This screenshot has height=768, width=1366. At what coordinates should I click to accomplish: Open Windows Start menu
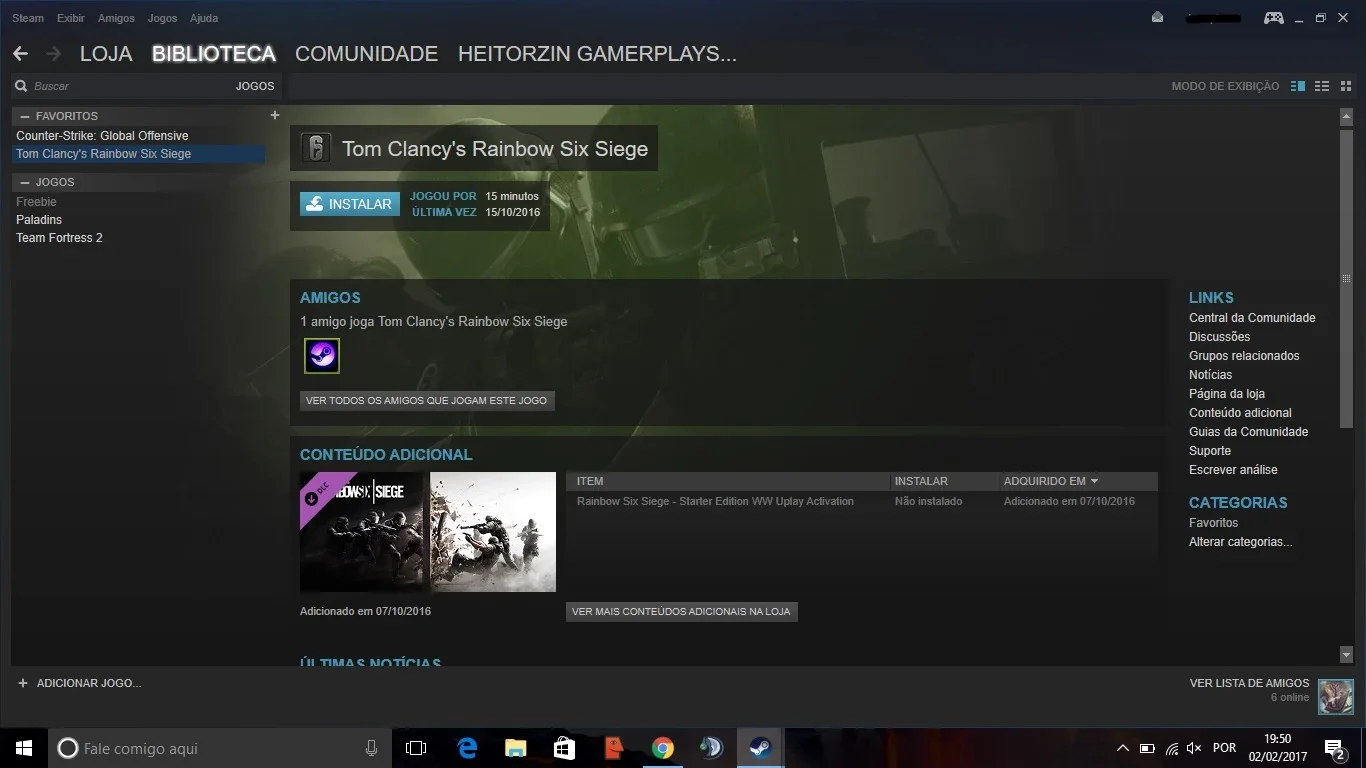click(x=24, y=748)
